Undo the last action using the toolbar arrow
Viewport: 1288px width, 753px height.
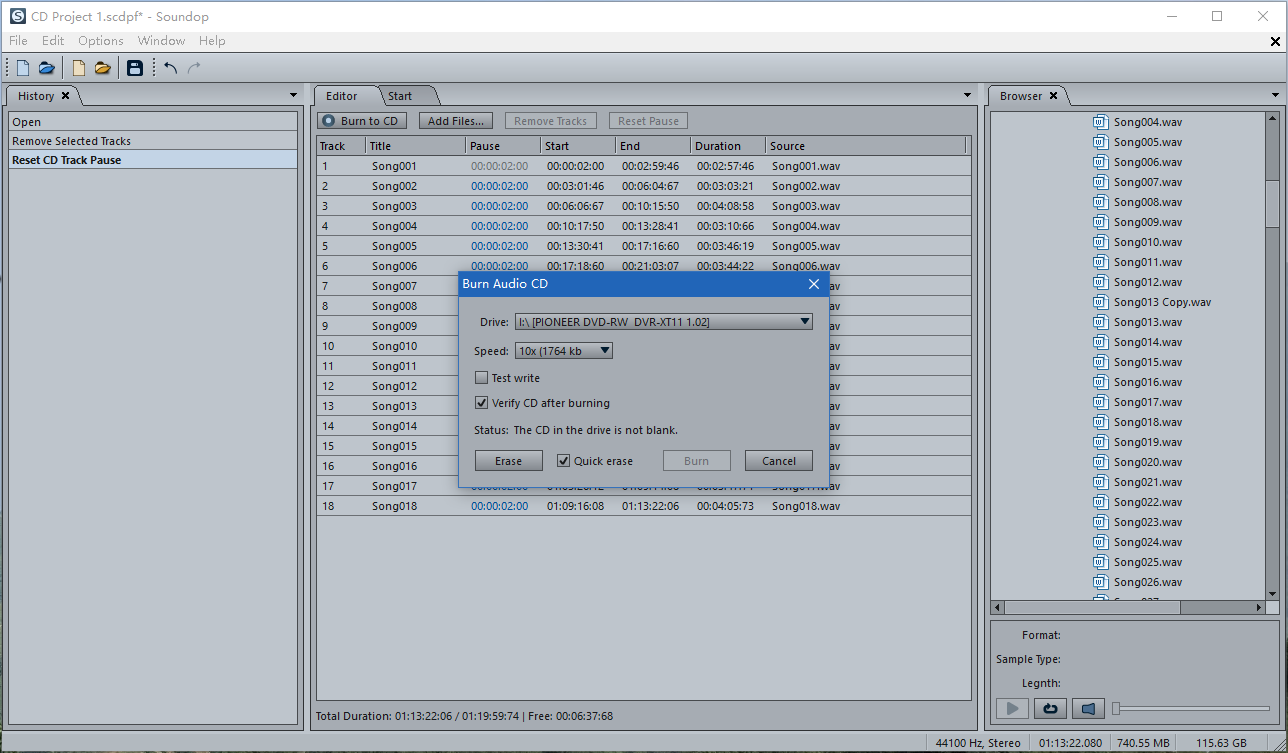pyautogui.click(x=171, y=68)
